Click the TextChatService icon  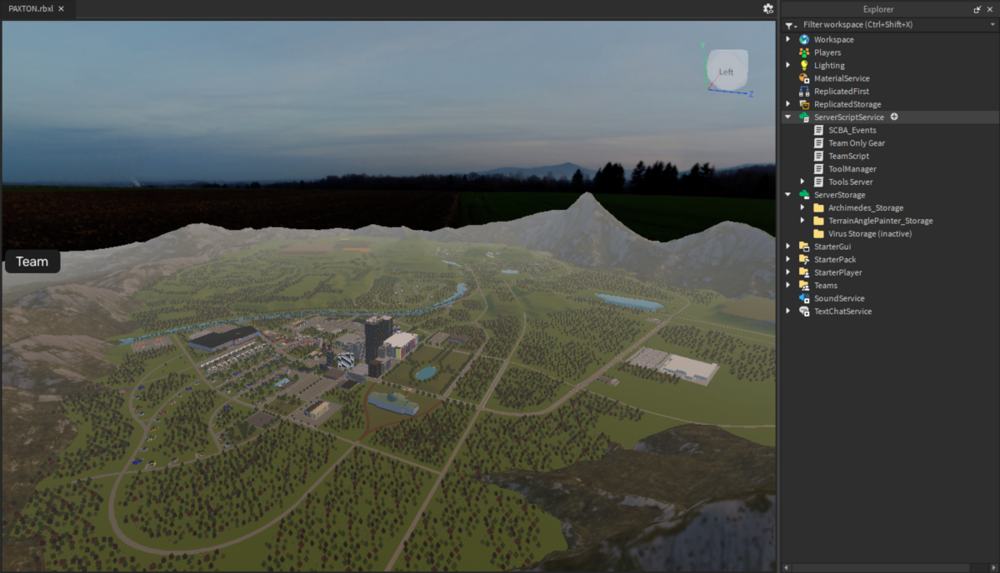click(x=804, y=311)
